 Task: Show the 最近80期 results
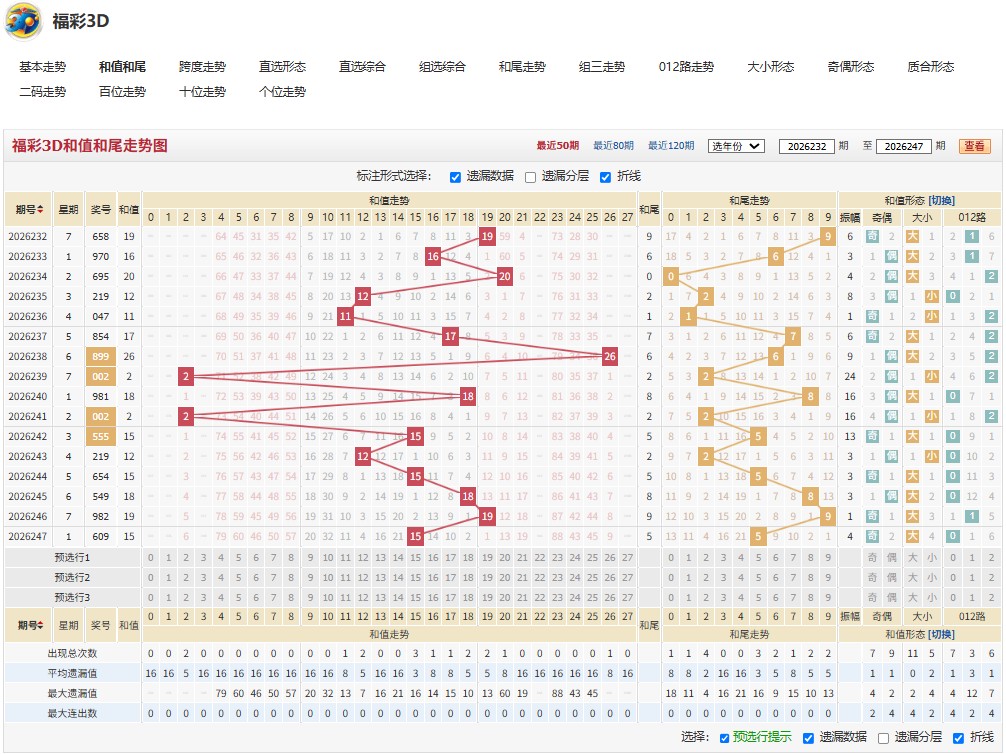coord(613,146)
